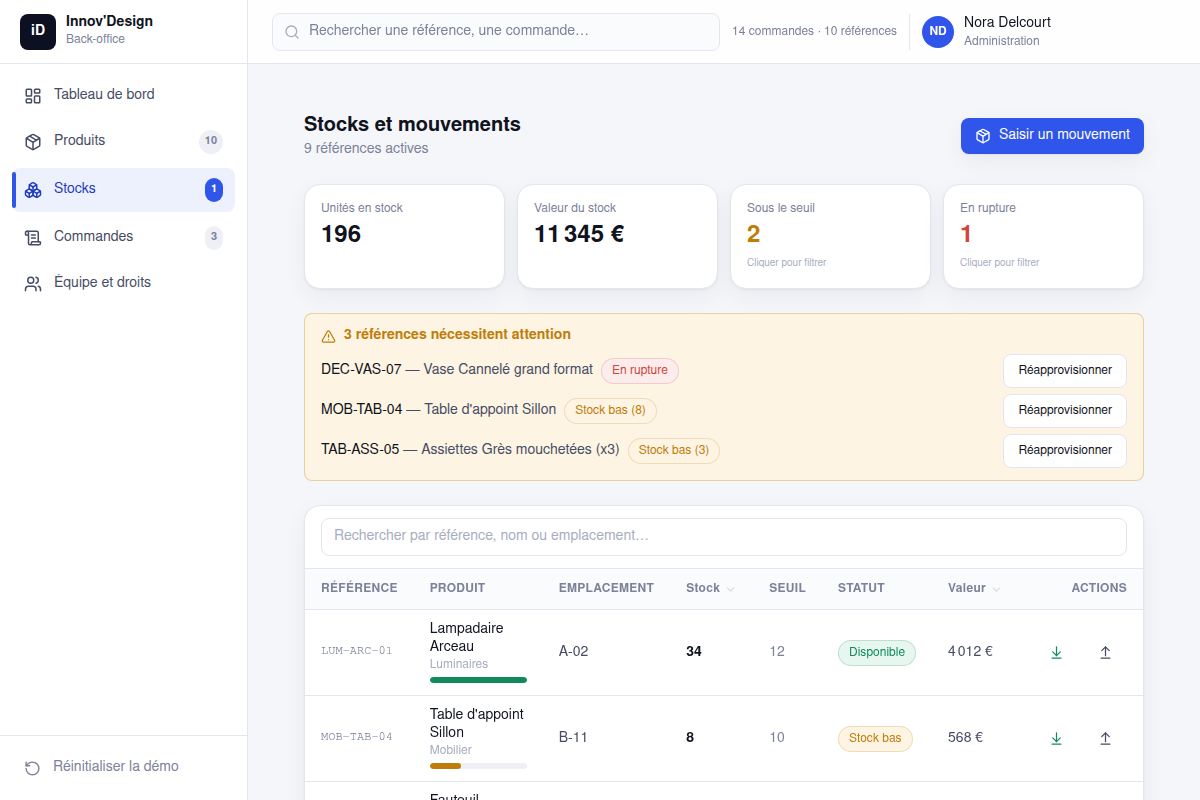Open Nora Delcourt profile name

click(1007, 22)
